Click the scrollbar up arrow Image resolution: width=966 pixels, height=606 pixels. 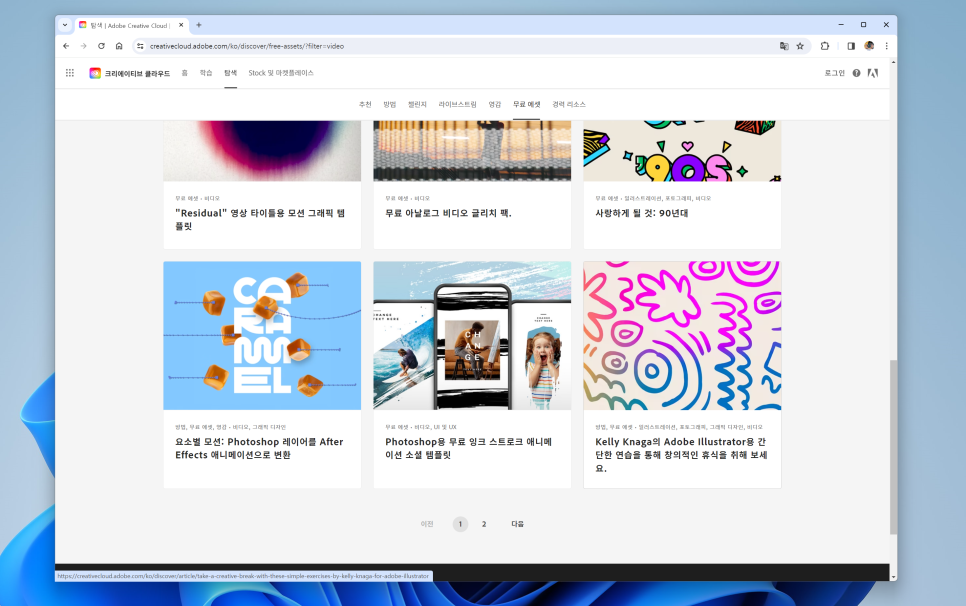click(x=893, y=62)
